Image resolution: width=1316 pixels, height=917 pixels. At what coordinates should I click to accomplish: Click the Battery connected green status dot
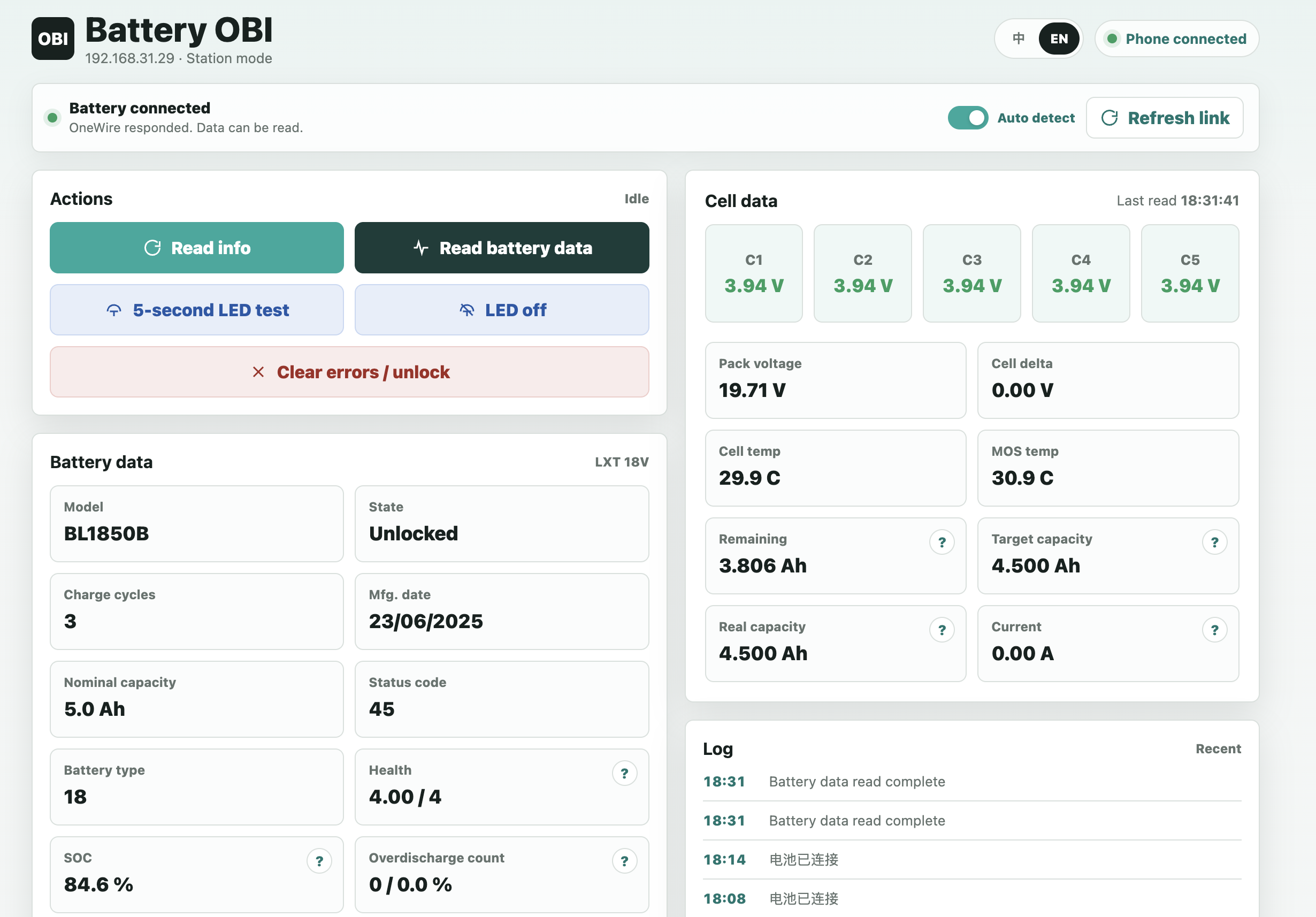point(52,118)
